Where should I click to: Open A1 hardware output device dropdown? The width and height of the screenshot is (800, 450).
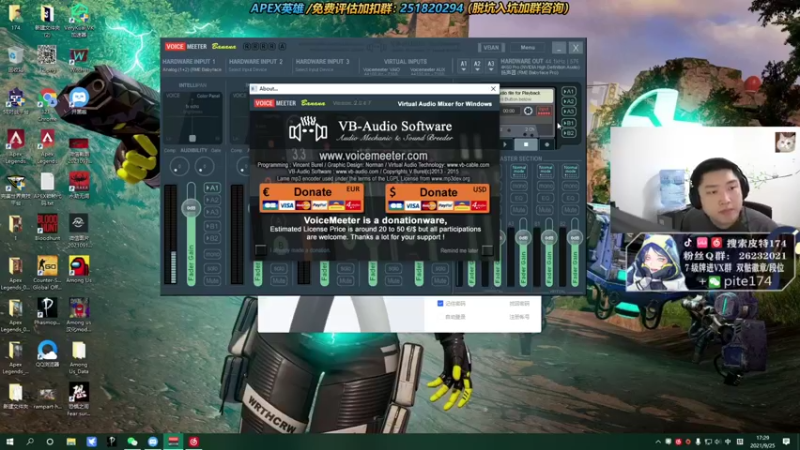pyautogui.click(x=463, y=66)
